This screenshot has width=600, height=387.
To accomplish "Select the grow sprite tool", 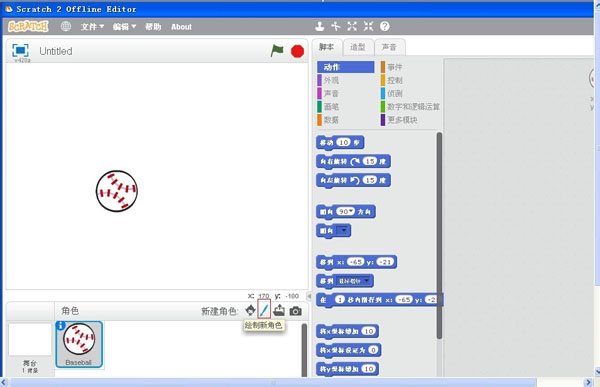I will (x=352, y=26).
